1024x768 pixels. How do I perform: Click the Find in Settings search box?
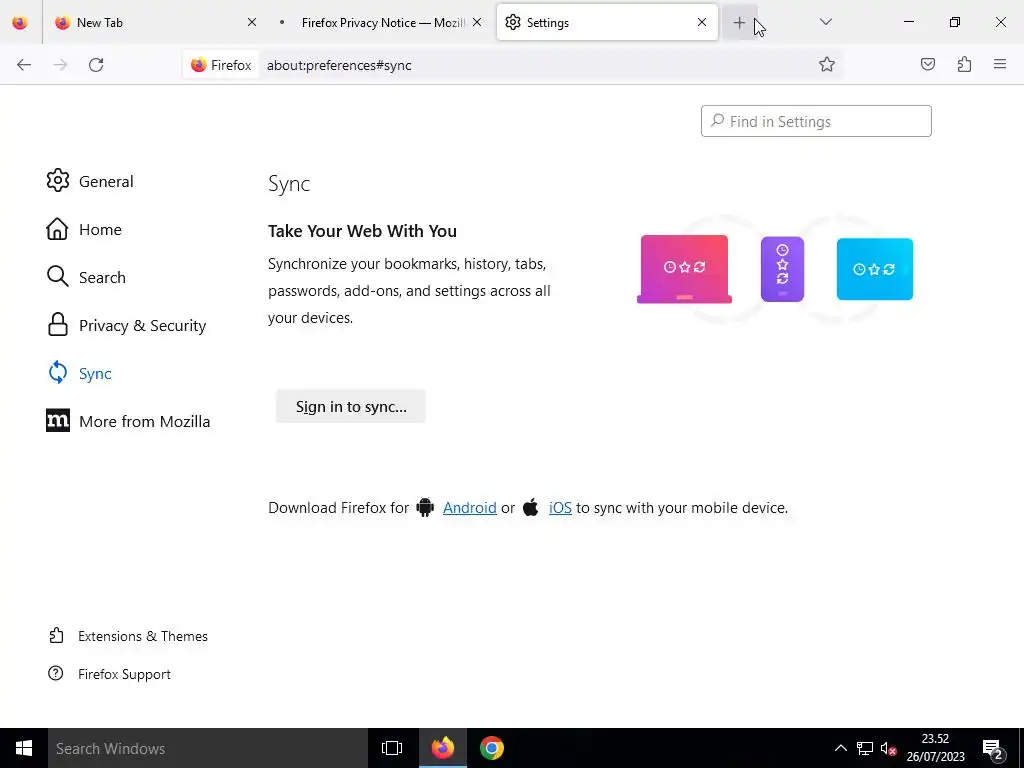point(816,121)
